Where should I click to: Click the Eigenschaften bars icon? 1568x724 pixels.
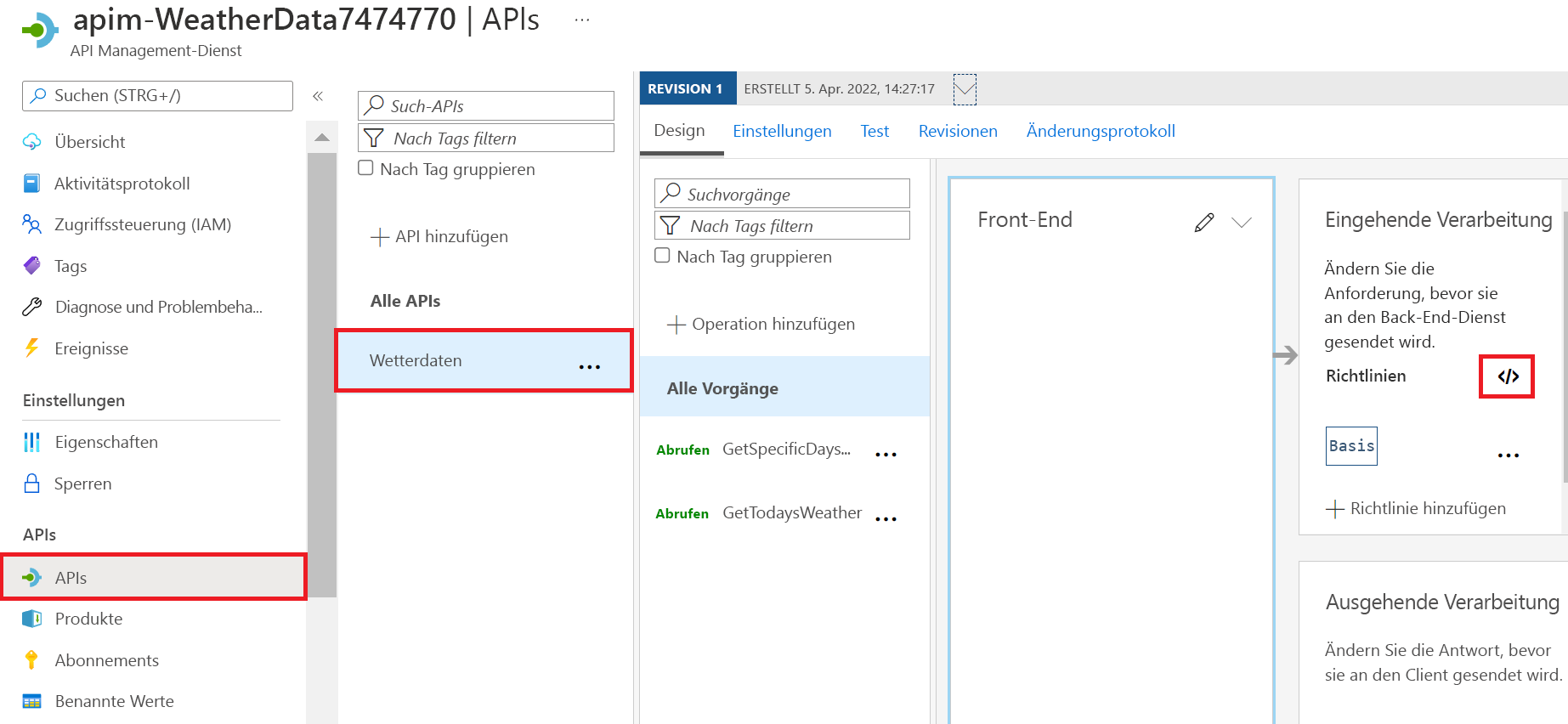pyautogui.click(x=31, y=442)
